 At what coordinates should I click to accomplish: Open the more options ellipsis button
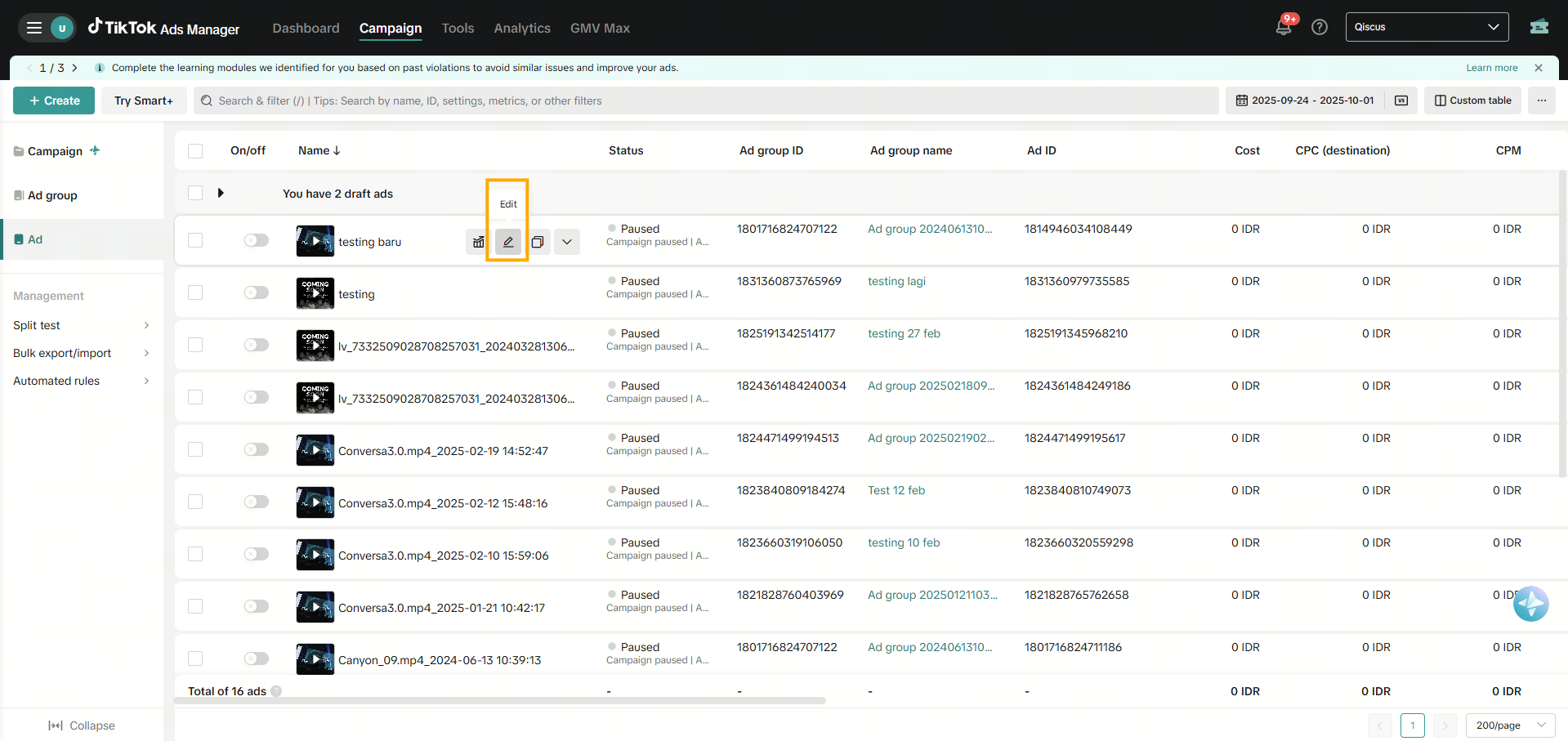[1541, 100]
